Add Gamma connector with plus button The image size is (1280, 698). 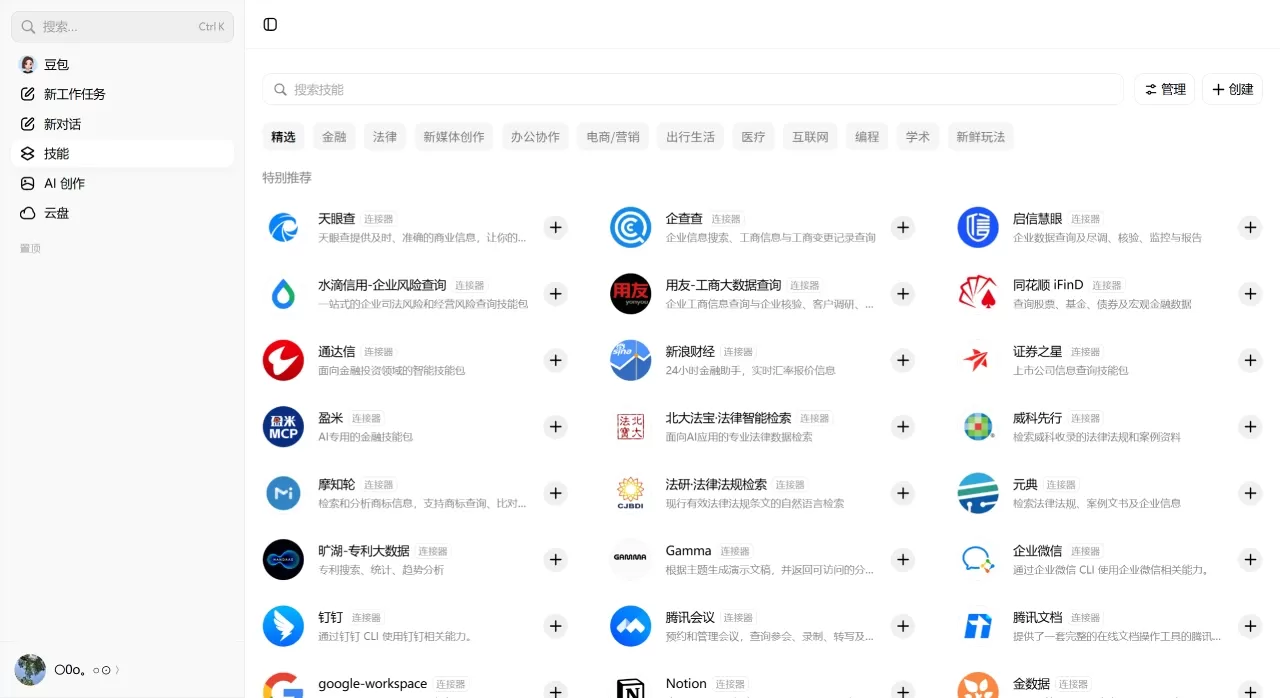click(903, 560)
